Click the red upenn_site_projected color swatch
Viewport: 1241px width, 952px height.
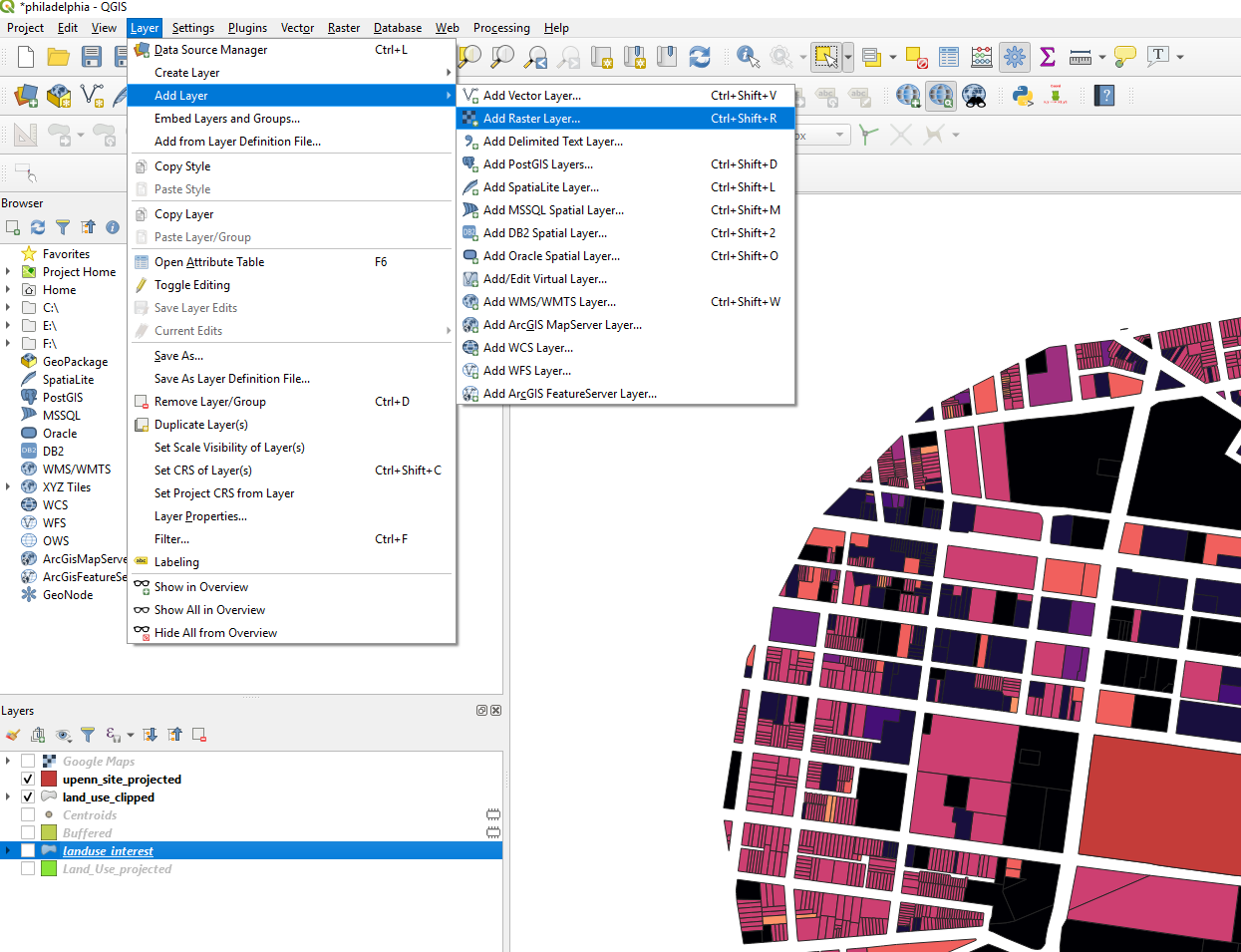click(49, 780)
